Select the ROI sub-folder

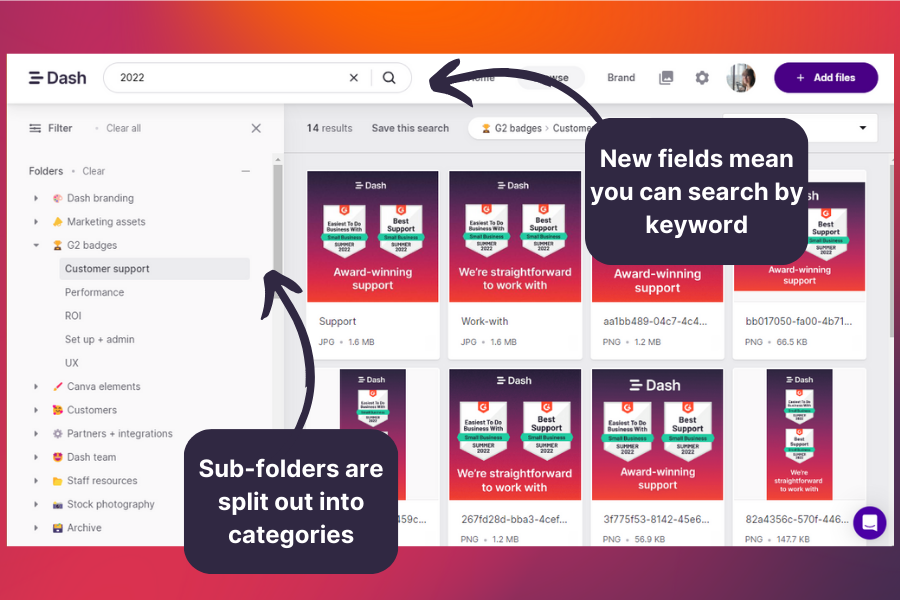[73, 316]
